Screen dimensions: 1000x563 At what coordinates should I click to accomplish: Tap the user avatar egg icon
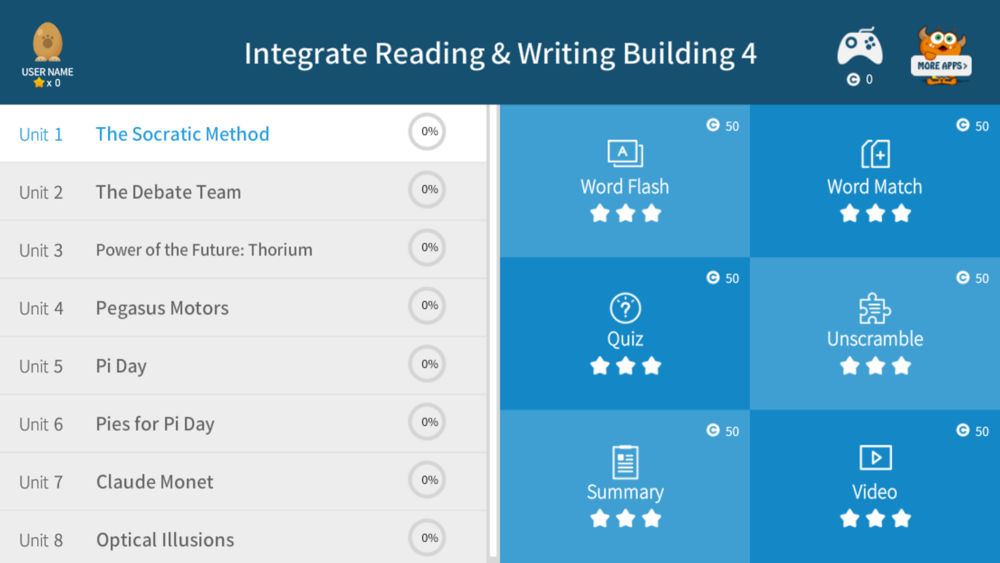47,41
